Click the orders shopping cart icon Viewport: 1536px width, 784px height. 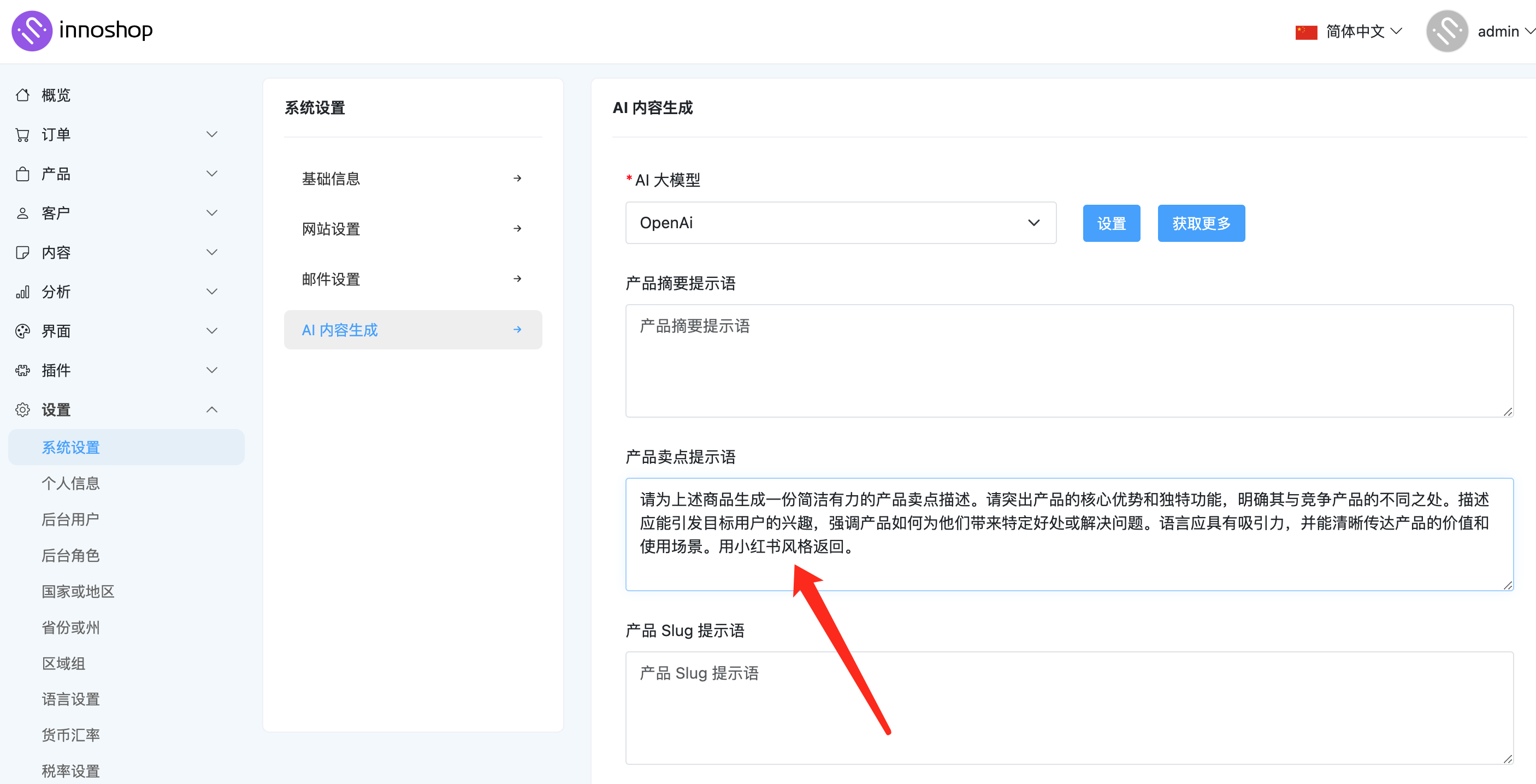22,134
